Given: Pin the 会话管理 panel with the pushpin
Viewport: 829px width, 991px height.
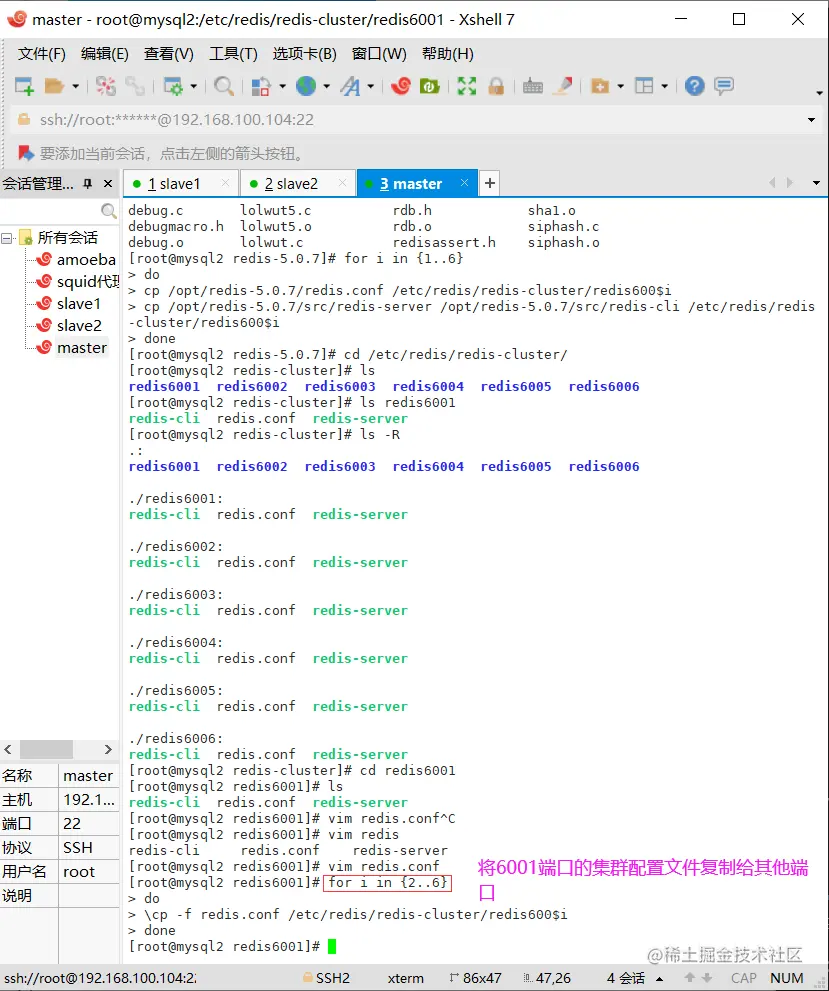Looking at the screenshot, I should pos(88,183).
